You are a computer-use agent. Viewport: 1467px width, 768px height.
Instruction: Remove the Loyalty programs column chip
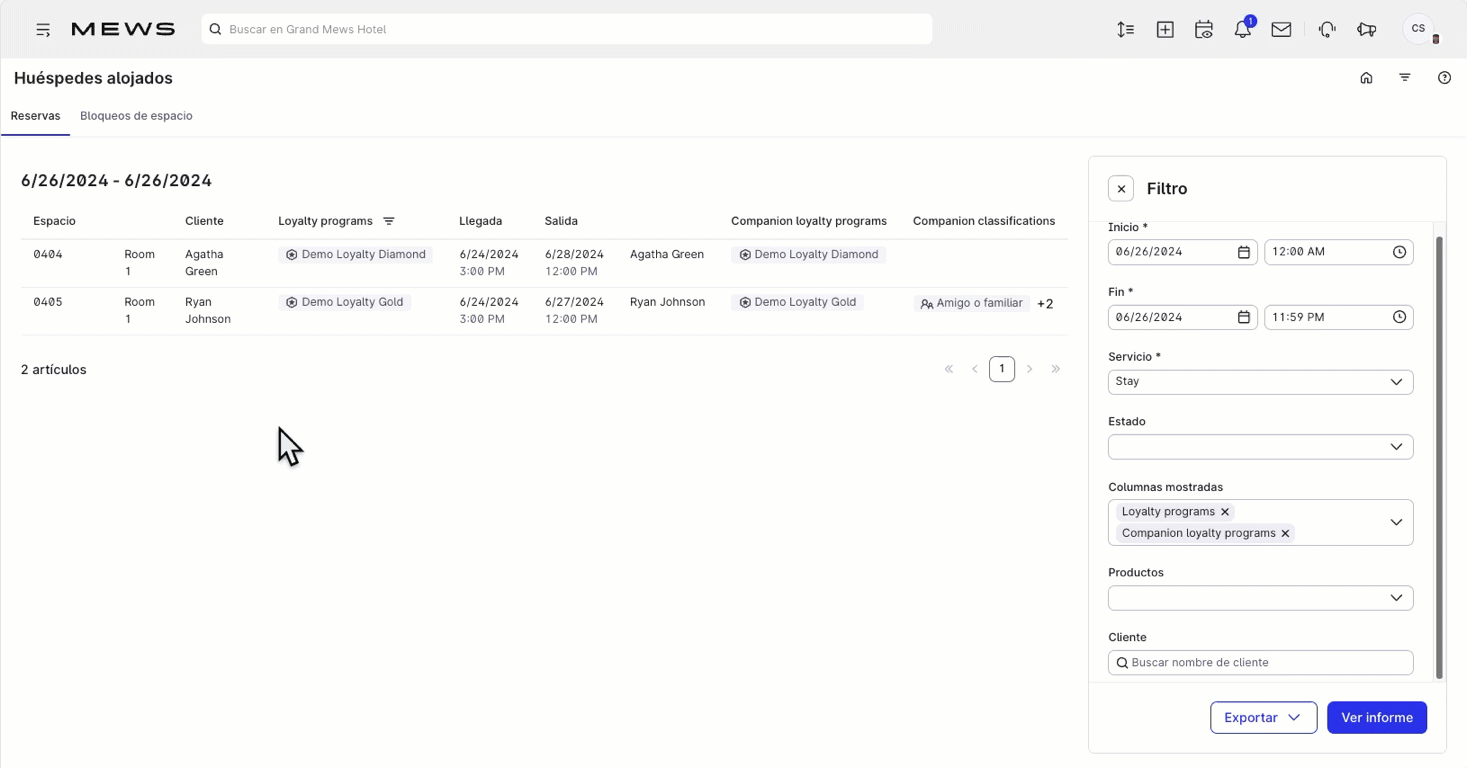[1225, 512]
